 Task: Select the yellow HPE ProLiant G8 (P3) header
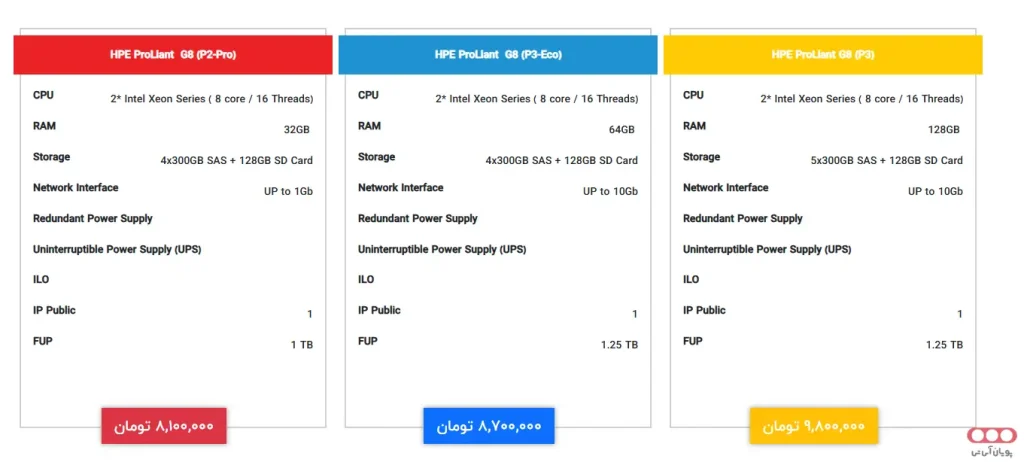pos(823,55)
